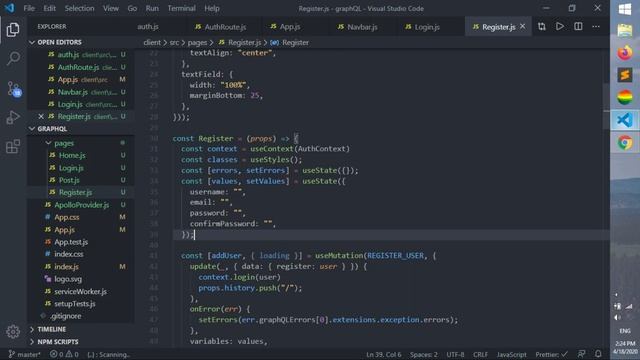
Task: Close the Register.js editor tab
Action: coord(522,27)
